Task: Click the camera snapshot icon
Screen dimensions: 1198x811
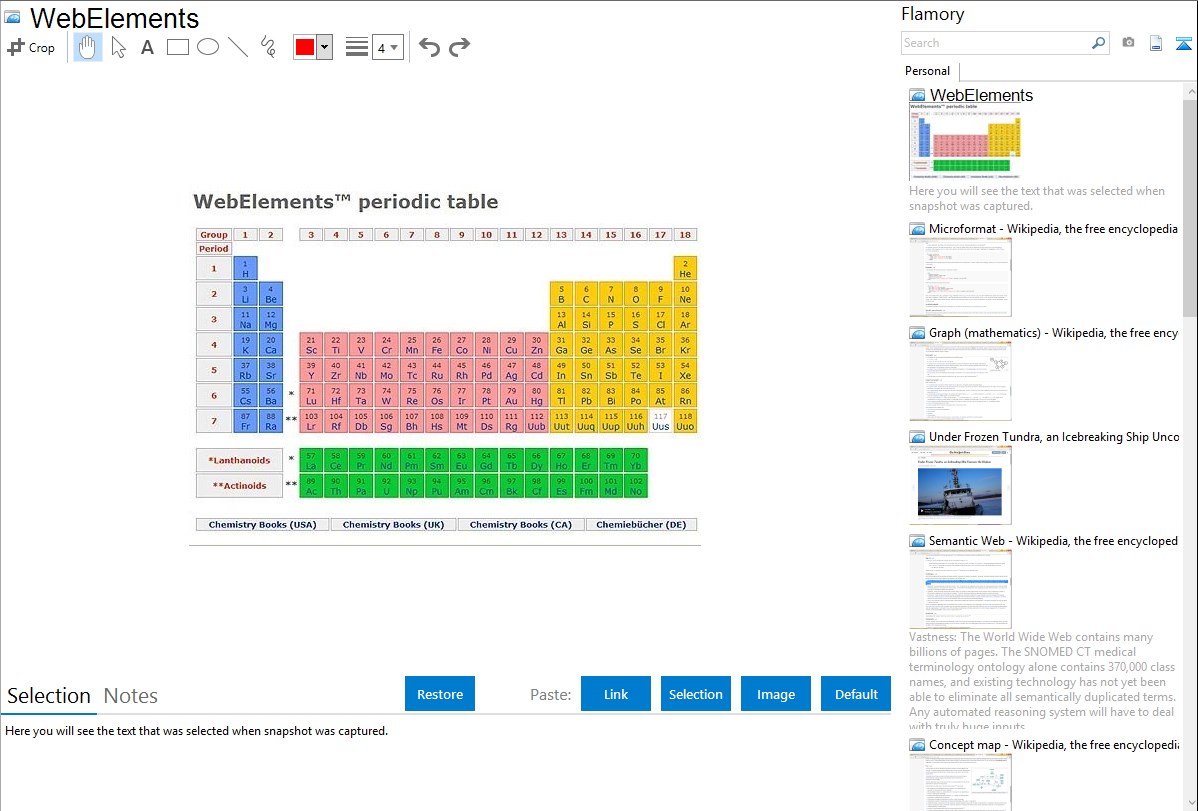Action: [1128, 43]
